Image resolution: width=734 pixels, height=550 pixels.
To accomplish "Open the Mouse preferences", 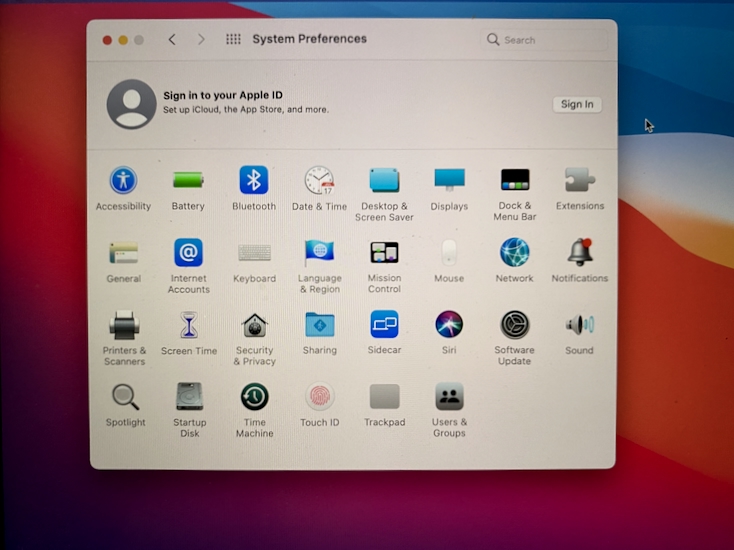I will [449, 253].
